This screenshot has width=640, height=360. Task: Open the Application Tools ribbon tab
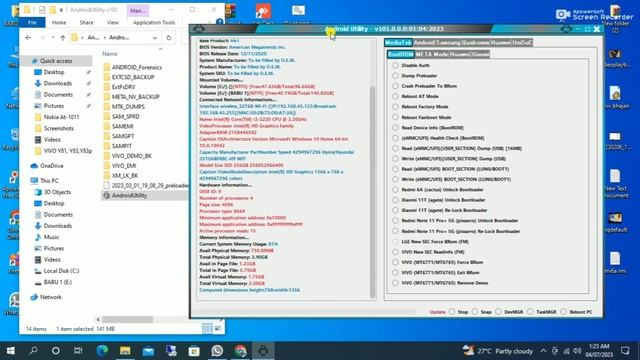coord(154,22)
